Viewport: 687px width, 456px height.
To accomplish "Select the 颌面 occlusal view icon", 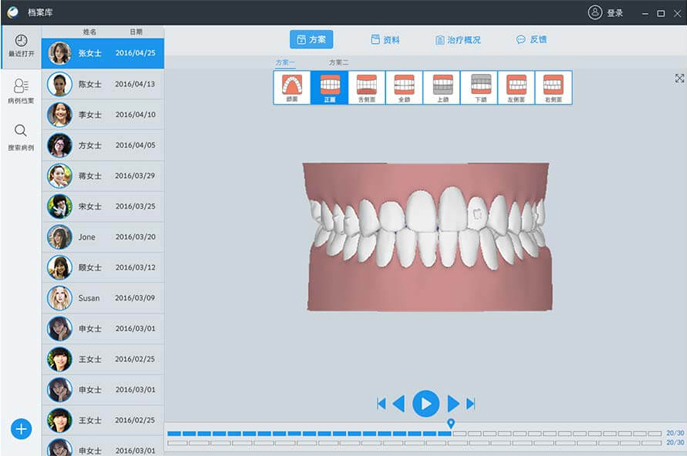I will click(292, 88).
